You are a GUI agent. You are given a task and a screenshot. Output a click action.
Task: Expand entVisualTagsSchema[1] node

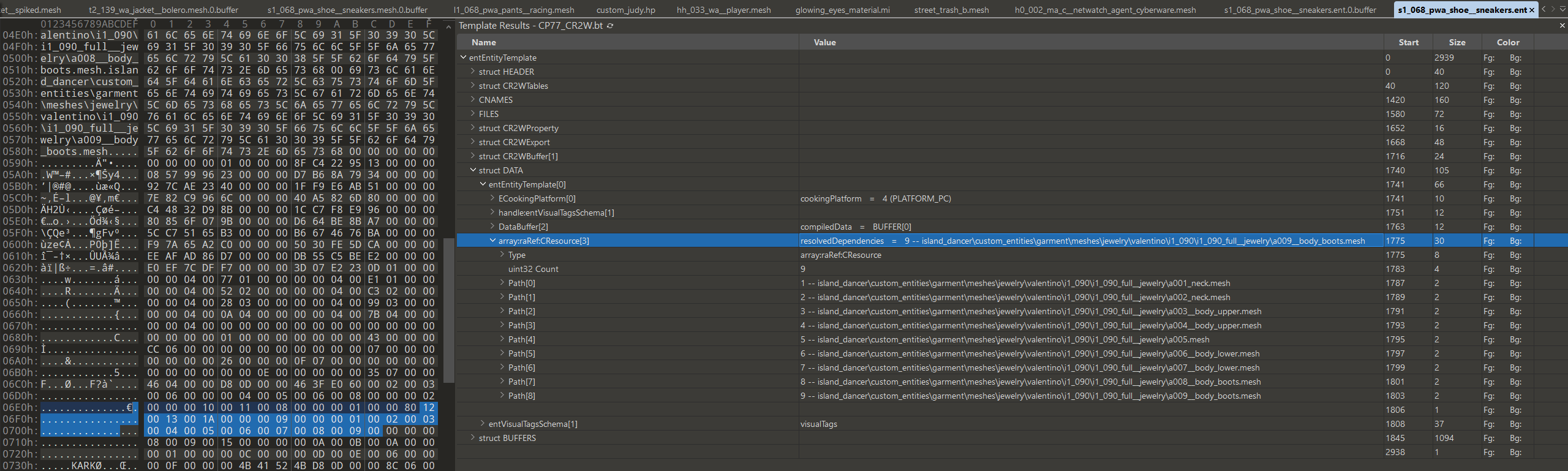click(x=483, y=423)
